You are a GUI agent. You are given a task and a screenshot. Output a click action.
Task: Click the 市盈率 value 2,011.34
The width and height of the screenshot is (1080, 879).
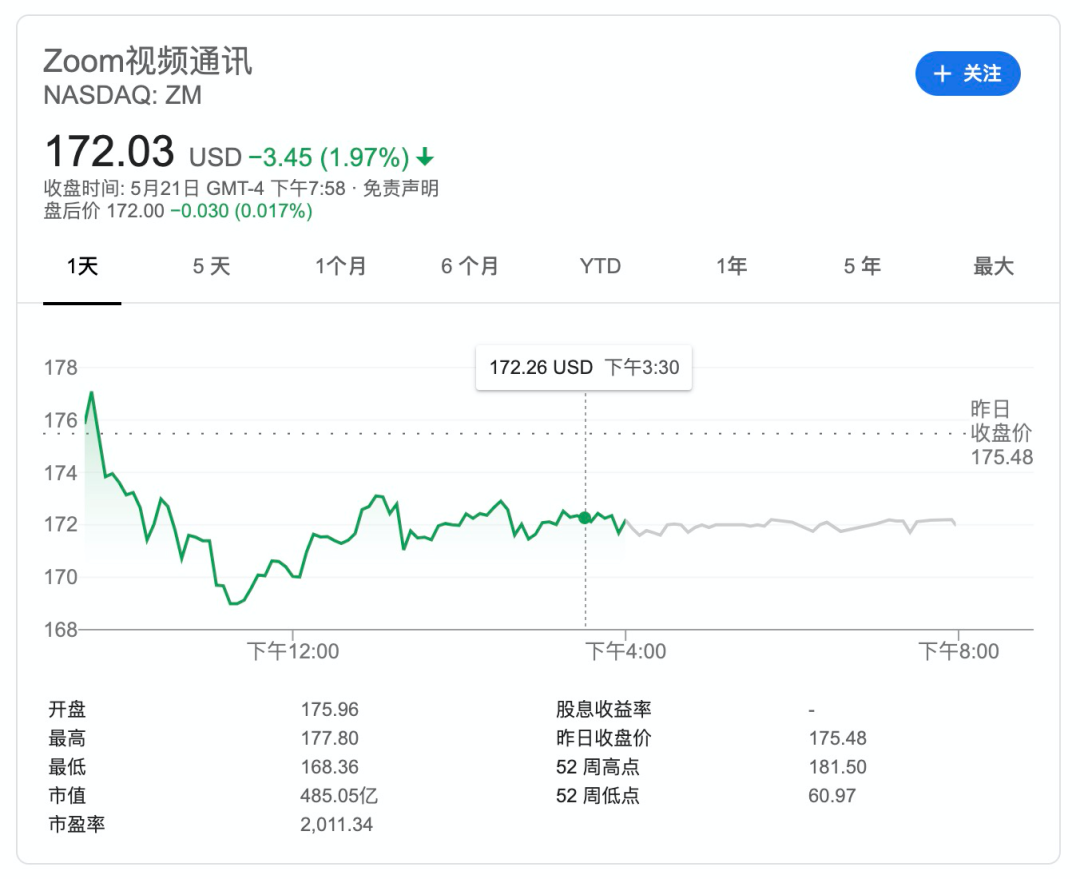pos(337,825)
